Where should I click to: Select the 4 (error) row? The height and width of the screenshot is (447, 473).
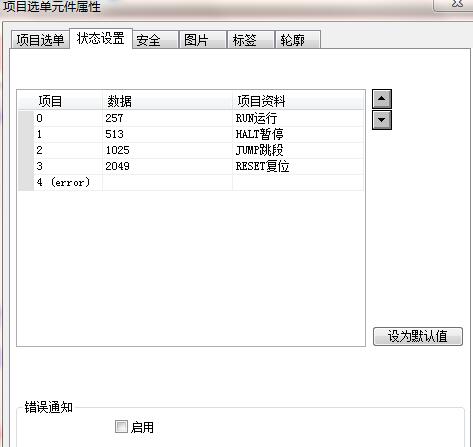(191, 182)
